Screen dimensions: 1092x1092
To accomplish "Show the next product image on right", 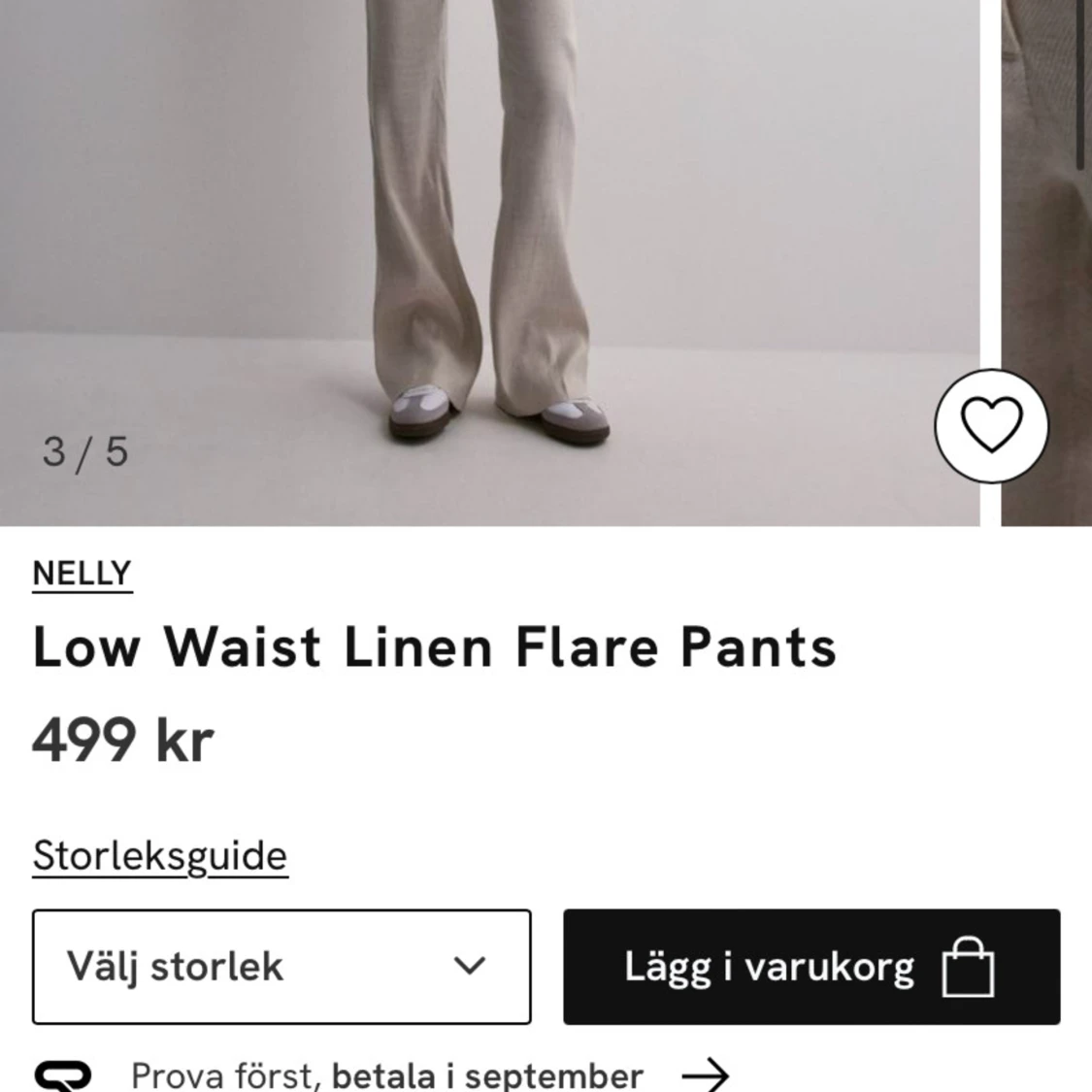I will (x=1046, y=262).
